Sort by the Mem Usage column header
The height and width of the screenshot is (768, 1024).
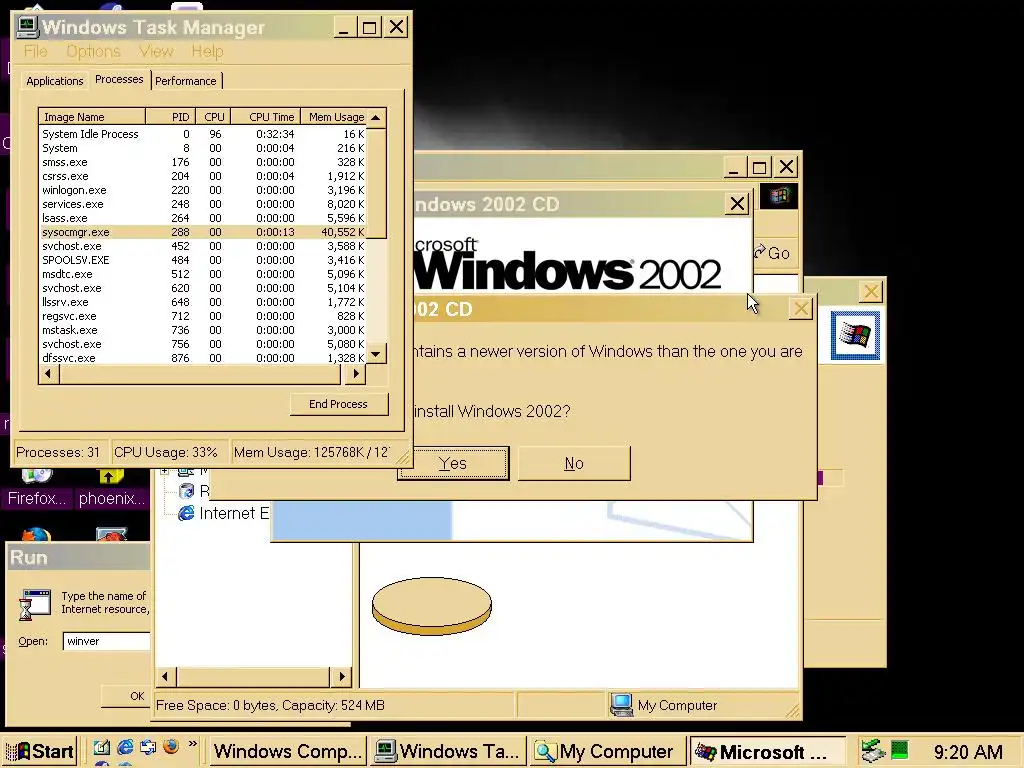(x=334, y=117)
